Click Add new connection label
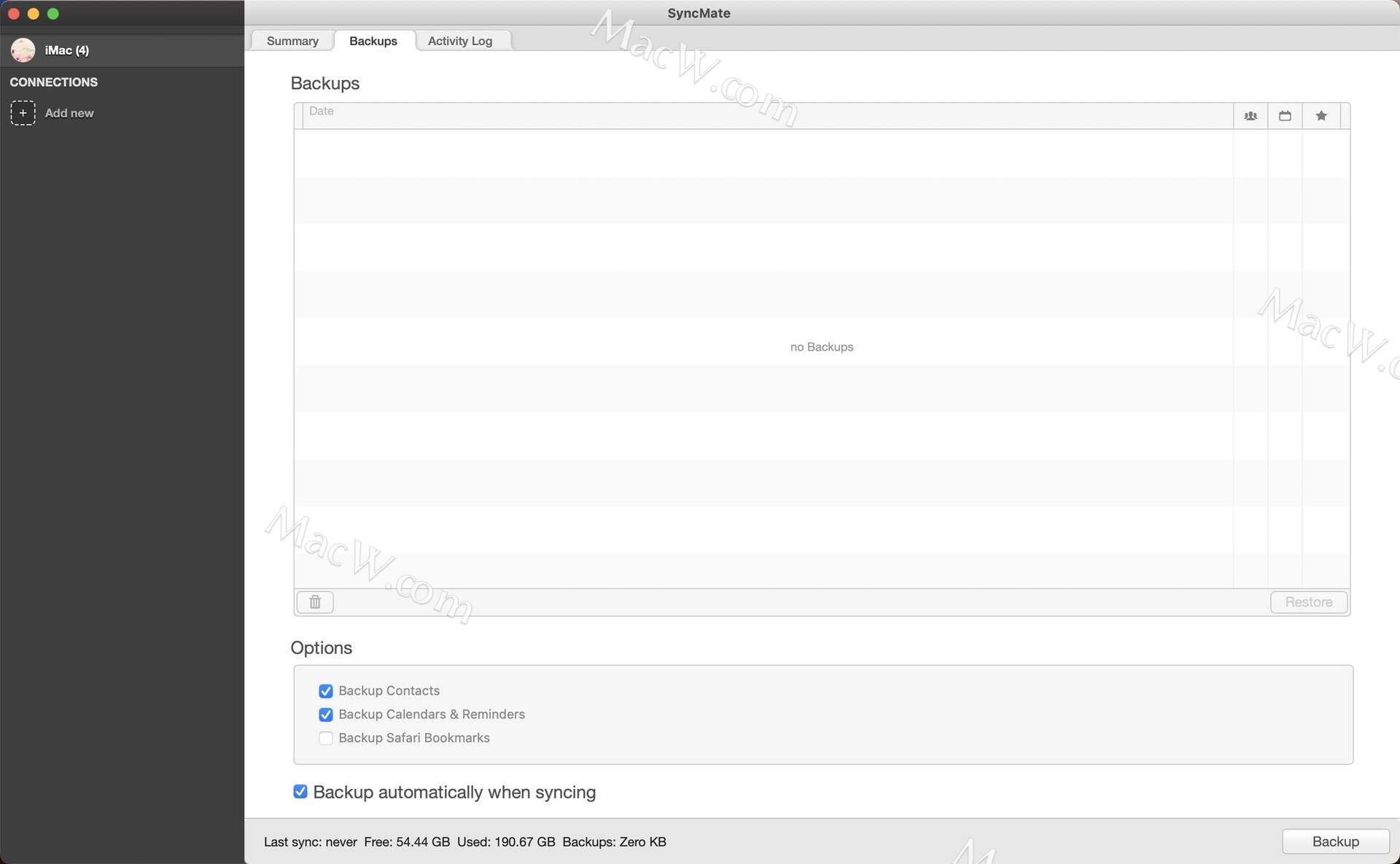 69,113
